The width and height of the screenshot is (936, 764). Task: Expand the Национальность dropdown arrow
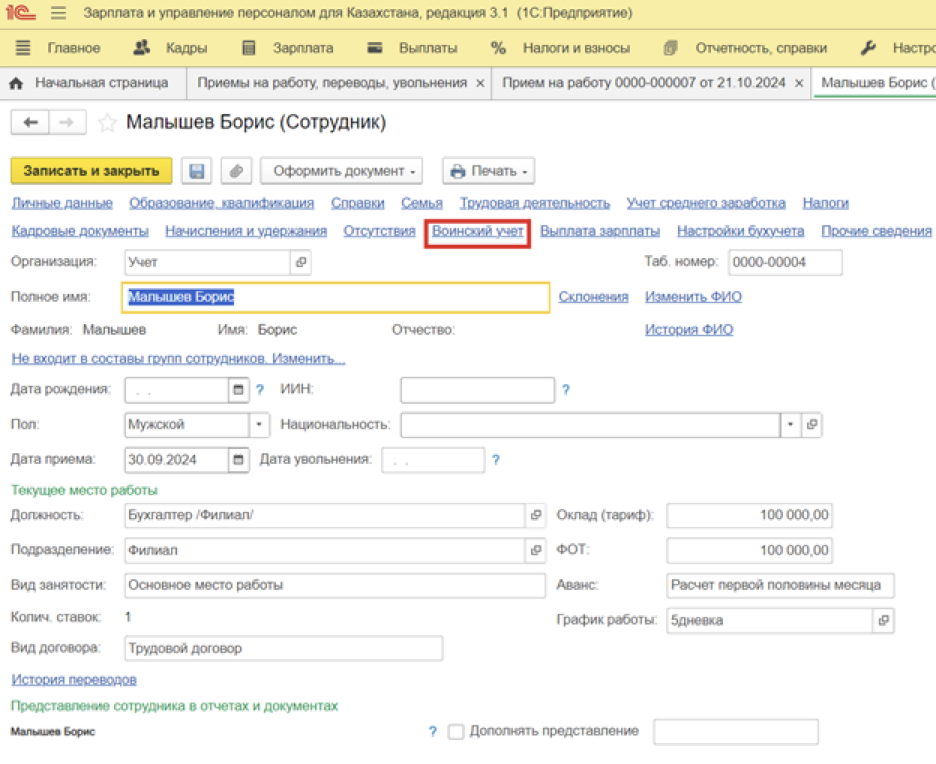790,424
